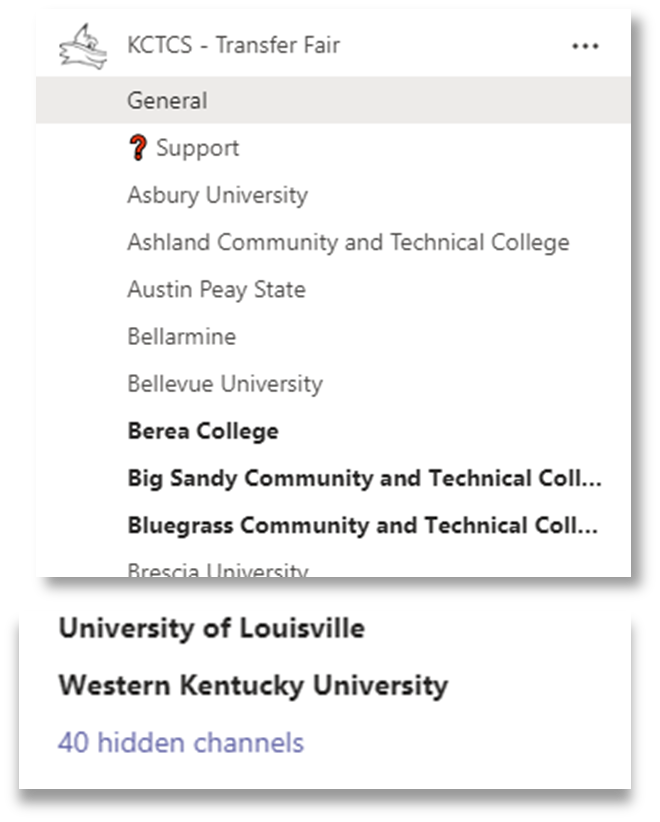The width and height of the screenshot is (660, 822).
Task: Open the Bellarmine channel
Action: tap(333, 337)
